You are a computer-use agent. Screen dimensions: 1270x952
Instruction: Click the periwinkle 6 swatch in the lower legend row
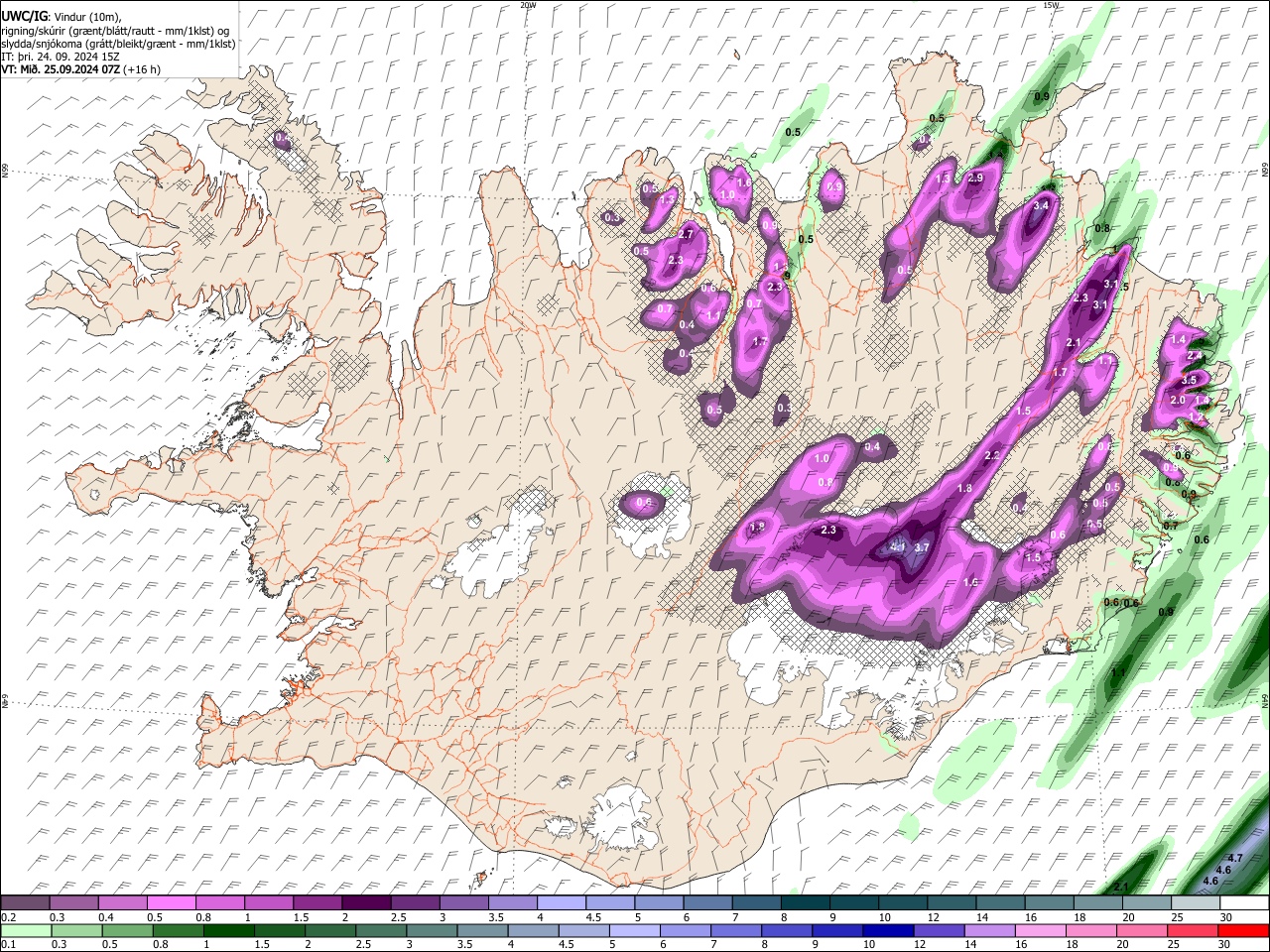tap(686, 931)
